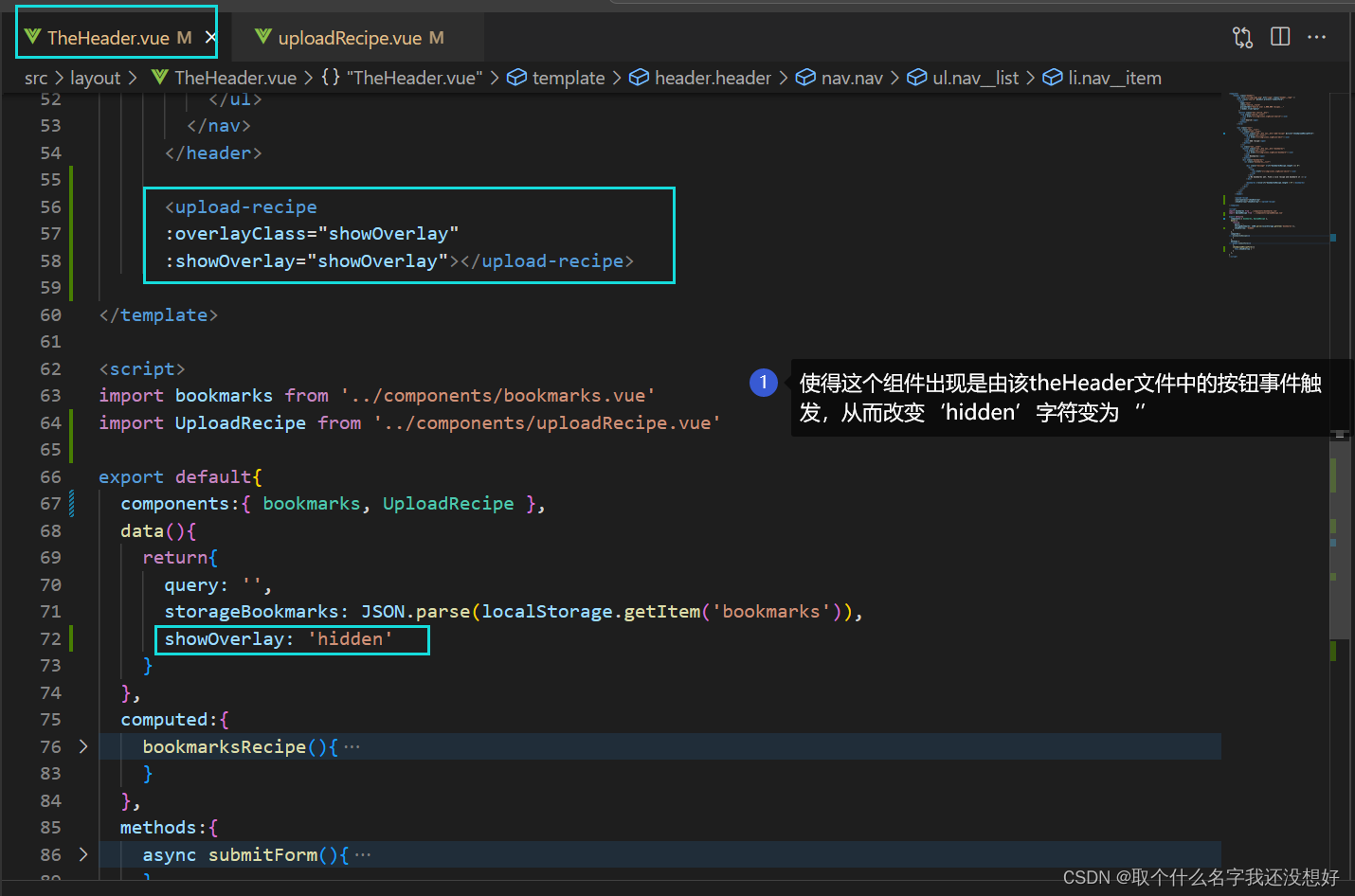This screenshot has width=1355, height=896.
Task: Click 'methods:{' on line 85
Action: pos(169,827)
